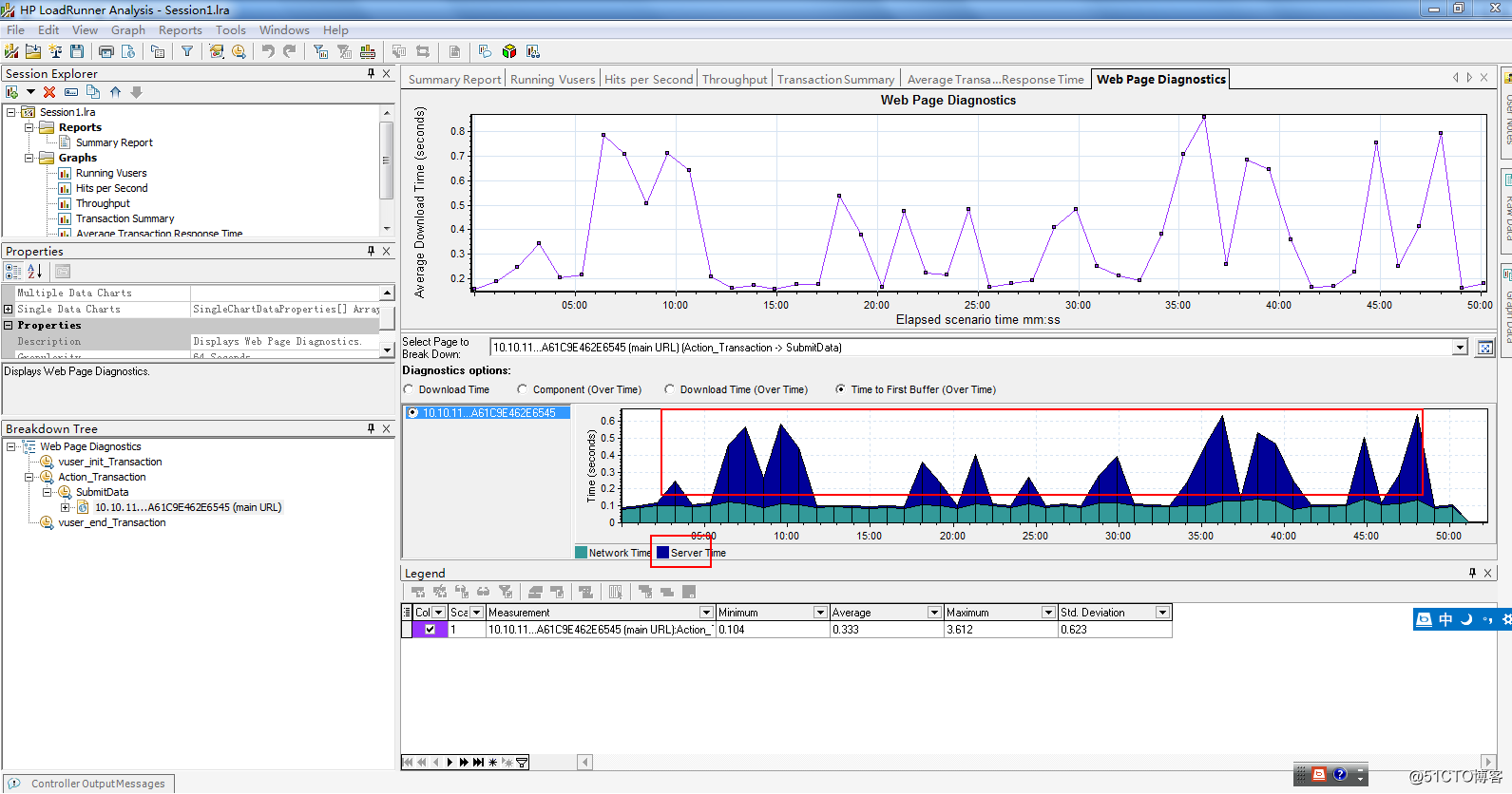This screenshot has width=1512, height=794.
Task: Delete item with red X in Session Explorer
Action: (x=49, y=92)
